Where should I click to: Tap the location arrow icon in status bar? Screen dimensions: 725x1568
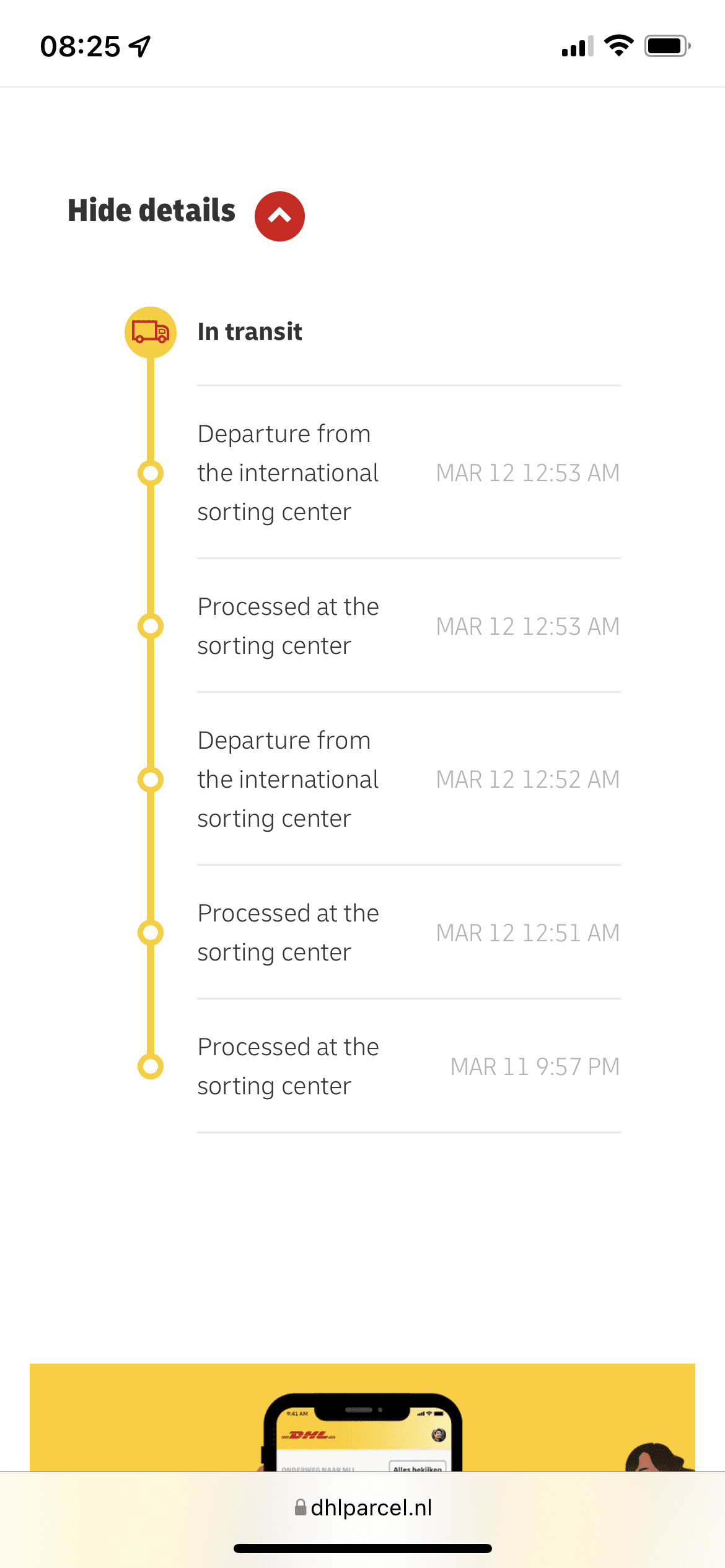pyautogui.click(x=140, y=46)
